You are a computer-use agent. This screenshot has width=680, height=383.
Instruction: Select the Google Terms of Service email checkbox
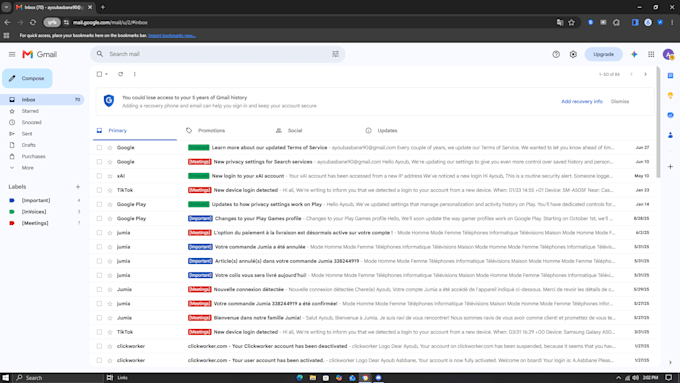tap(99, 148)
